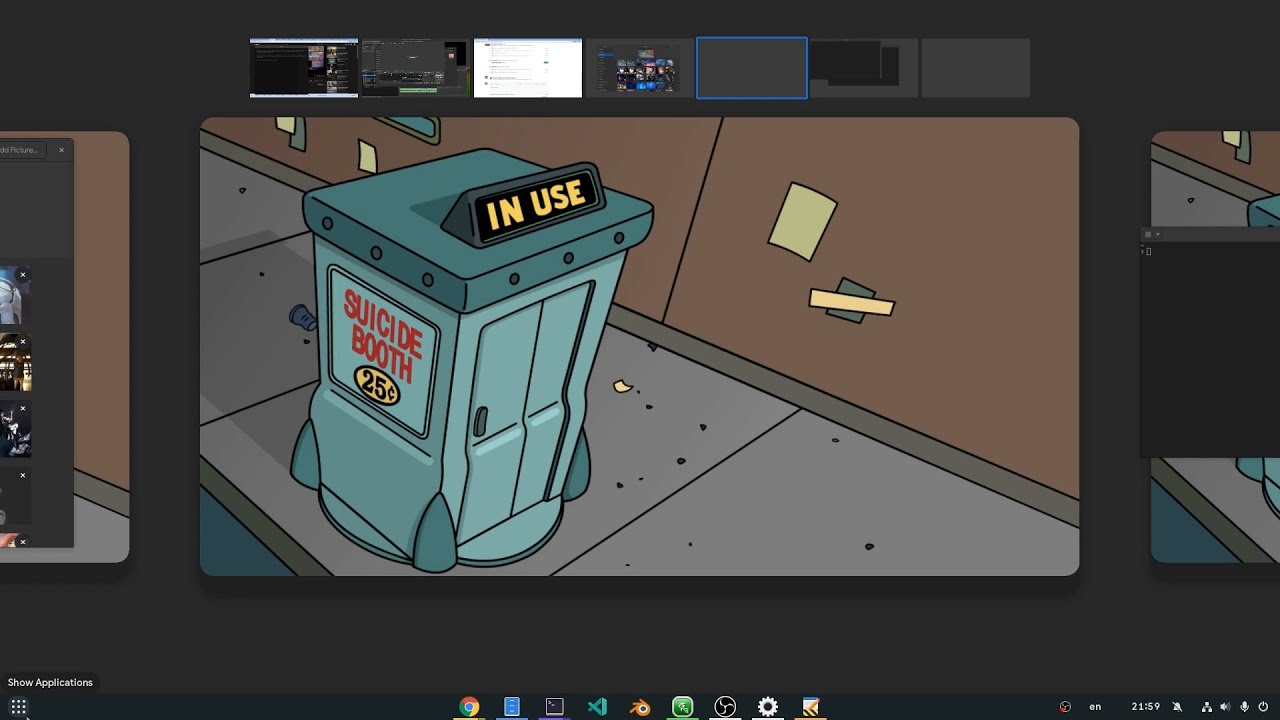
Task: Click the red circular tray indicator
Action: tap(1065, 707)
